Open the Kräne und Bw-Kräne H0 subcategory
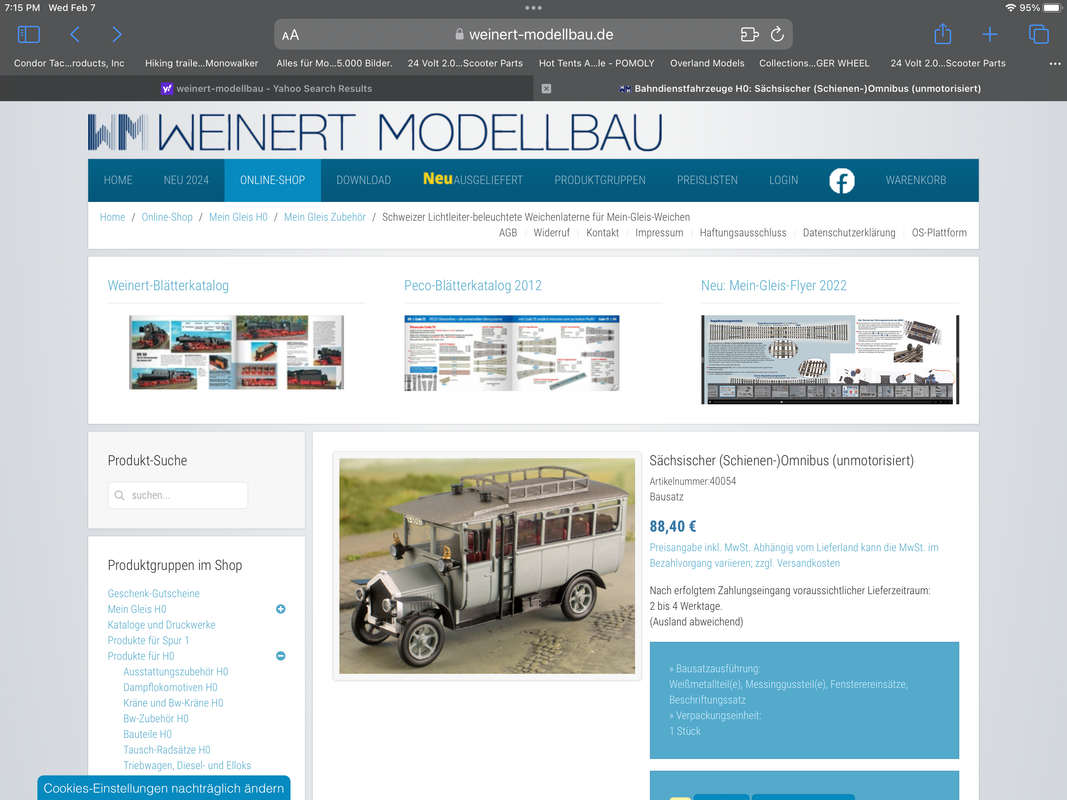Image resolution: width=1067 pixels, height=800 pixels. [x=173, y=703]
